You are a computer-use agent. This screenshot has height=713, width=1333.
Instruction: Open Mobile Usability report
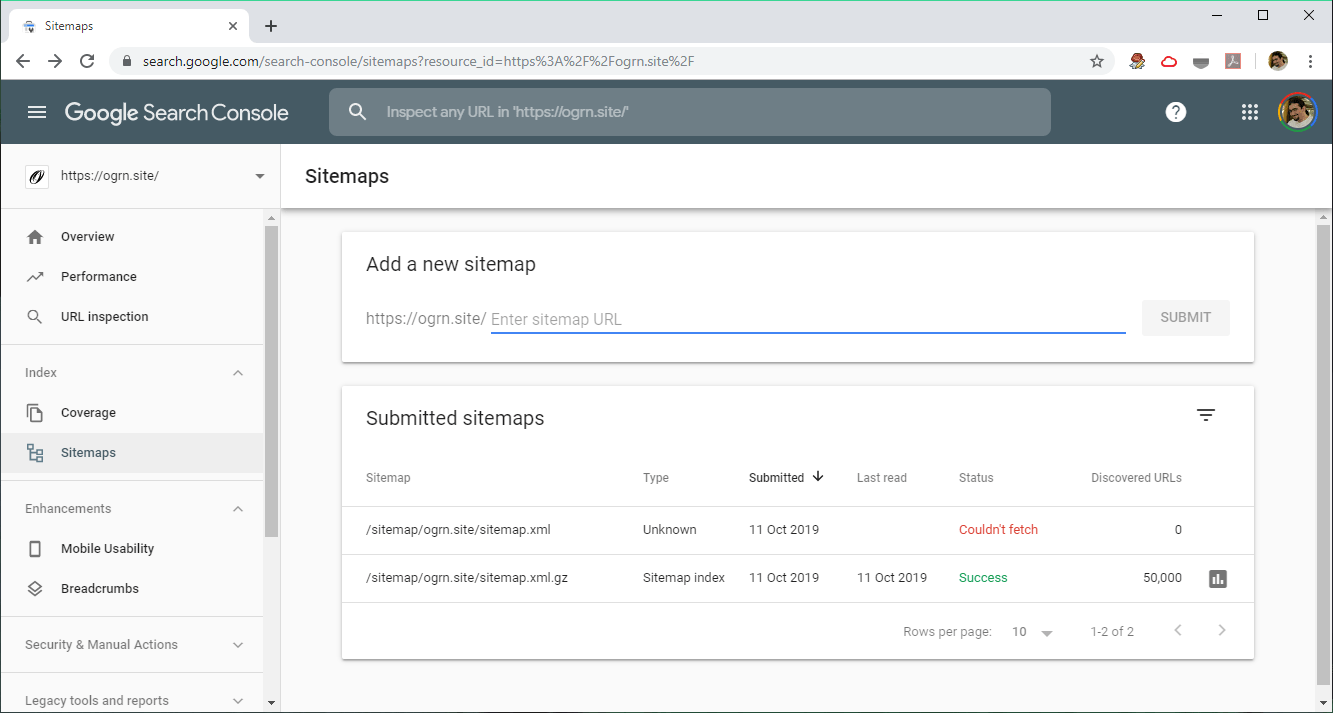click(x=132, y=549)
